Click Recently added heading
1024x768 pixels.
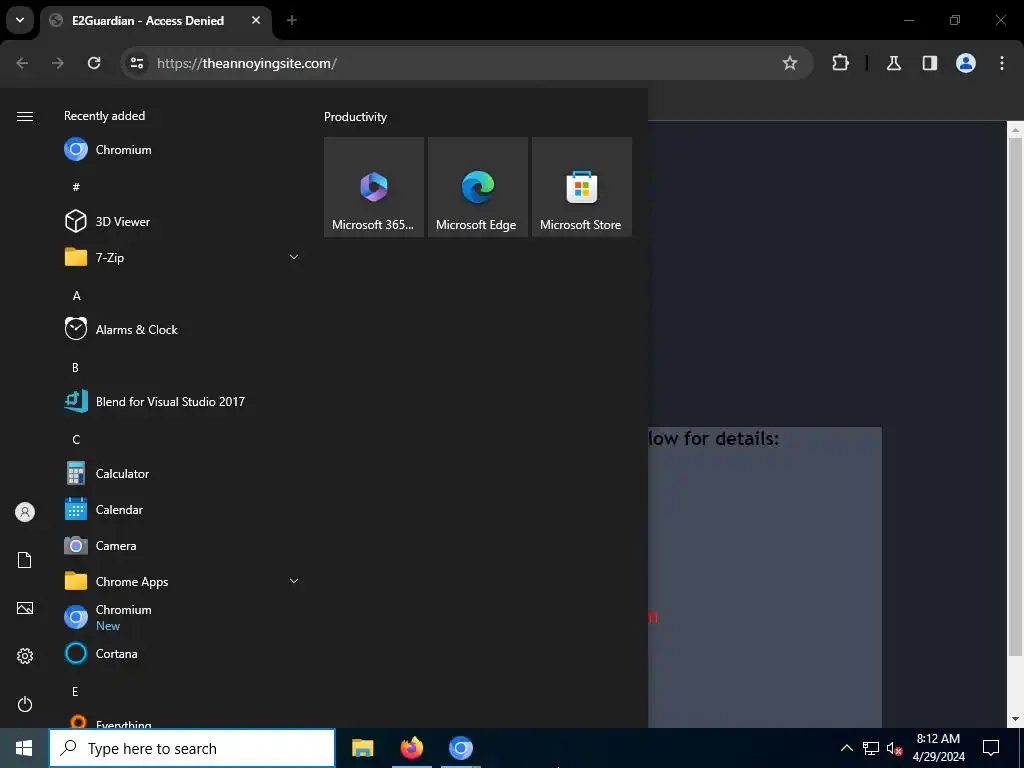(104, 116)
